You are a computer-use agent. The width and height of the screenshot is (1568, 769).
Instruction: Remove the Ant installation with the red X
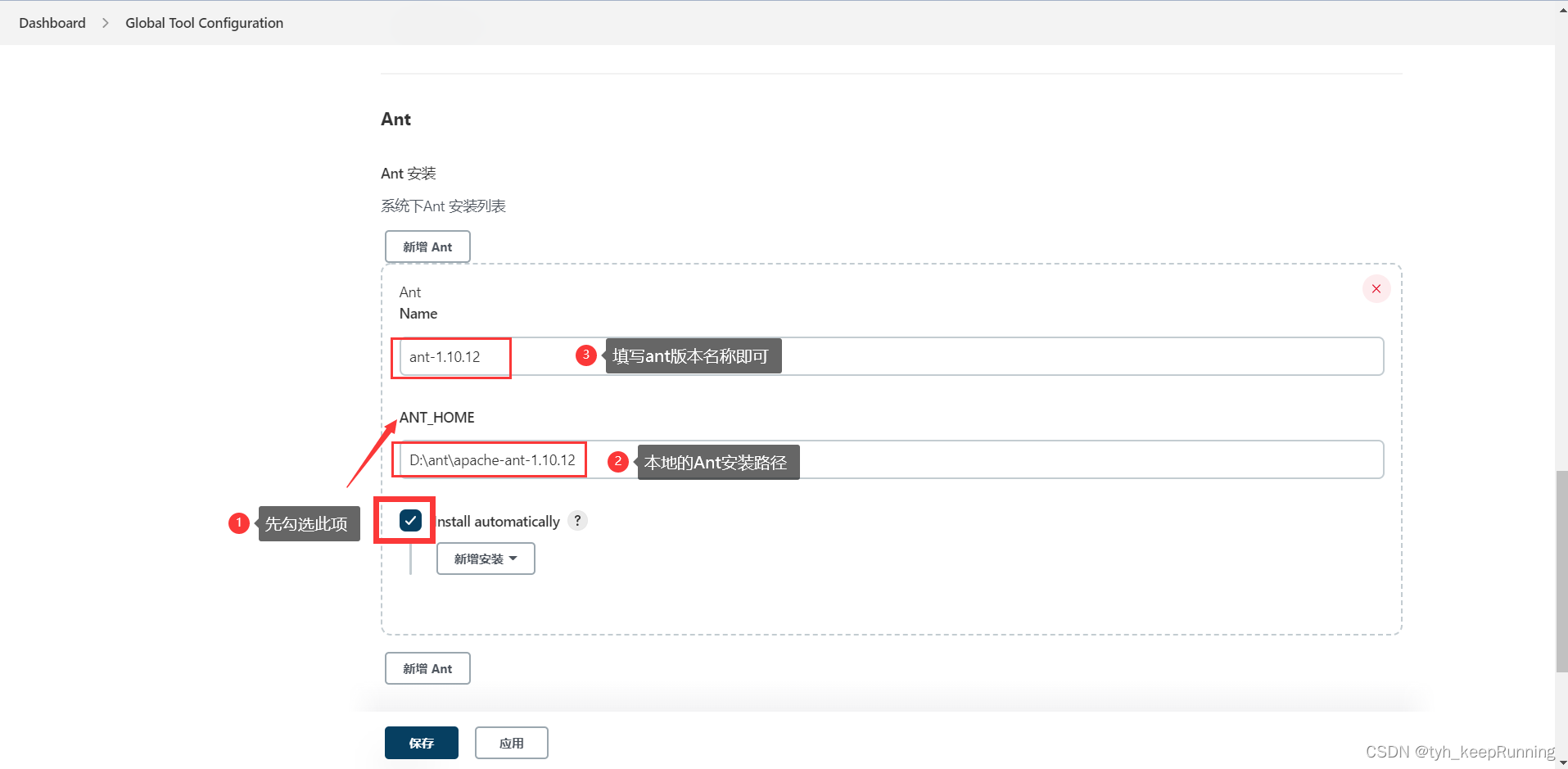pos(1376,288)
